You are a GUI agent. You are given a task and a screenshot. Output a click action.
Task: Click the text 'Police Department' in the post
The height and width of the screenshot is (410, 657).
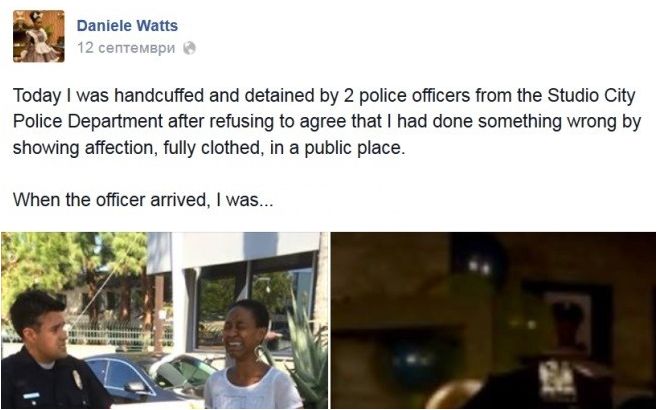tap(88, 122)
